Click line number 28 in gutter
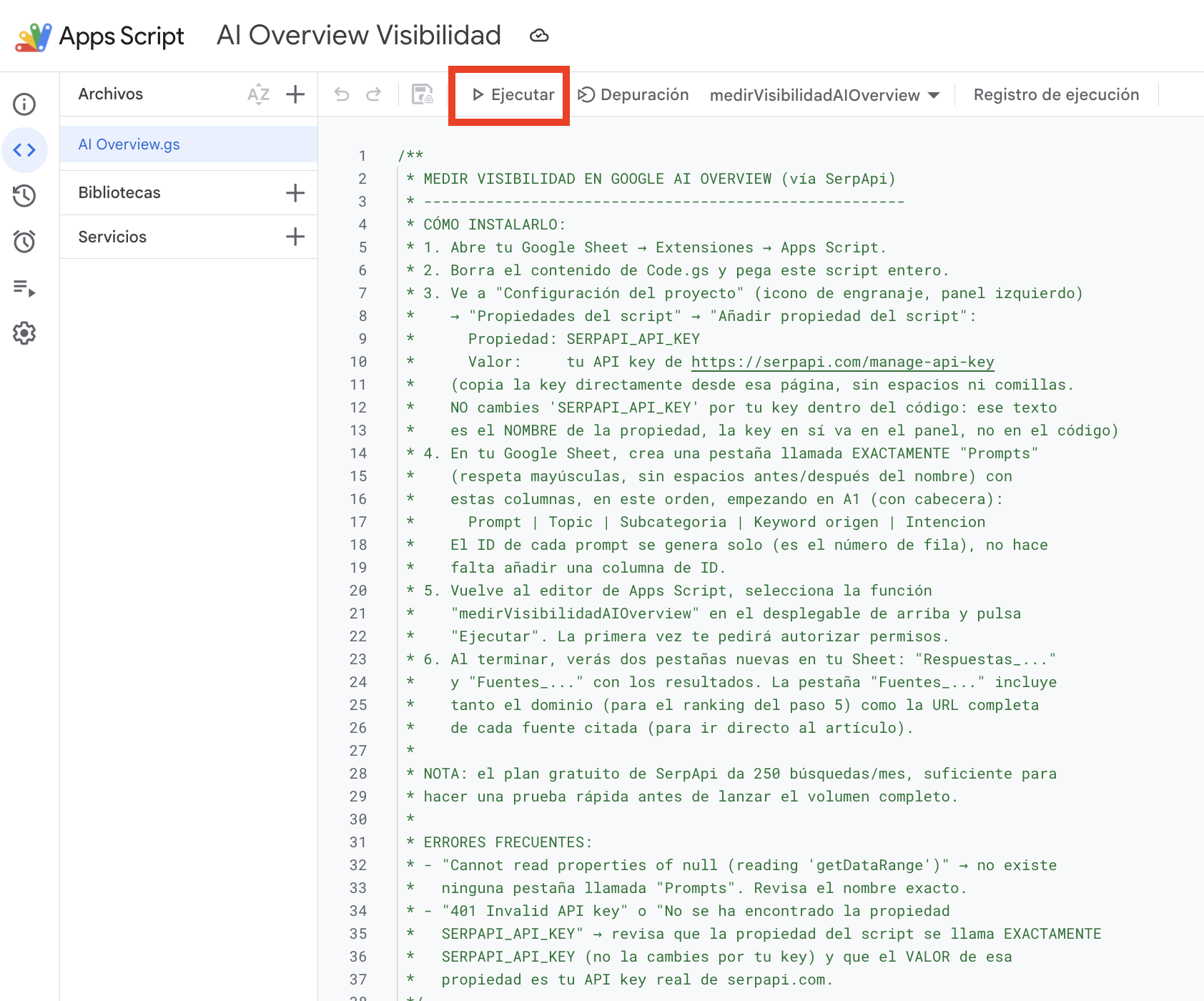This screenshot has height=1001, width=1204. 358,774
